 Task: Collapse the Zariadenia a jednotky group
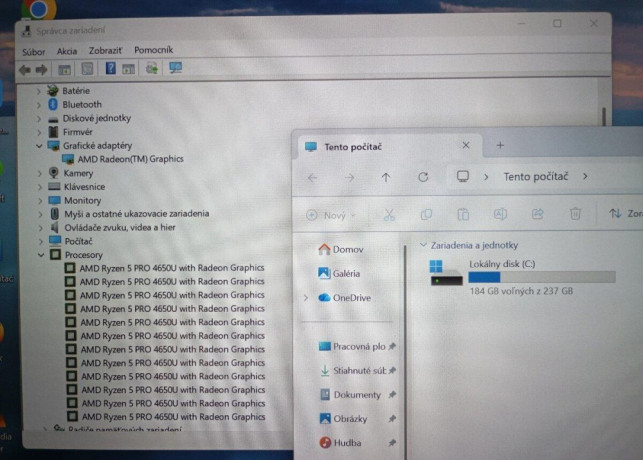click(x=423, y=245)
